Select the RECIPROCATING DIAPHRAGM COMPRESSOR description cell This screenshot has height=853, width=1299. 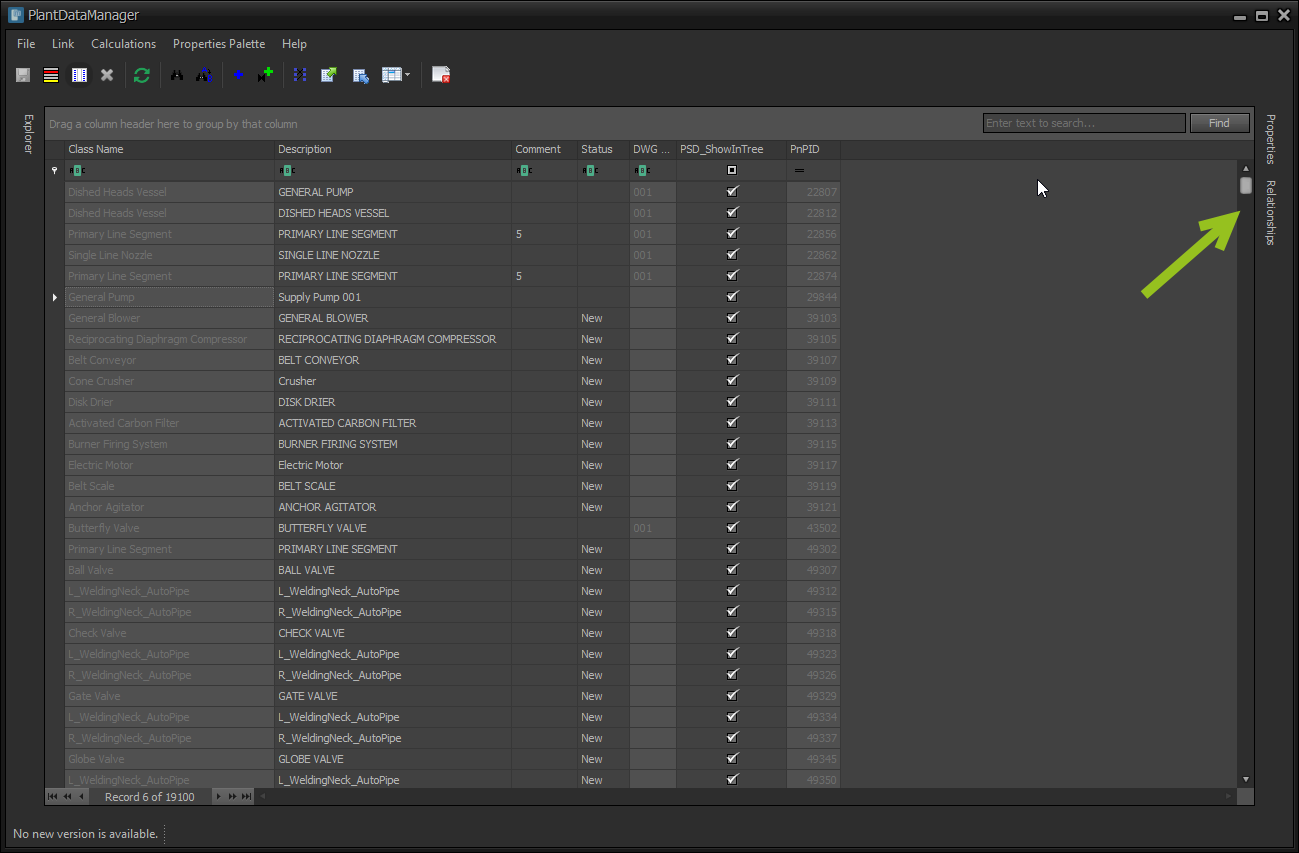point(393,339)
